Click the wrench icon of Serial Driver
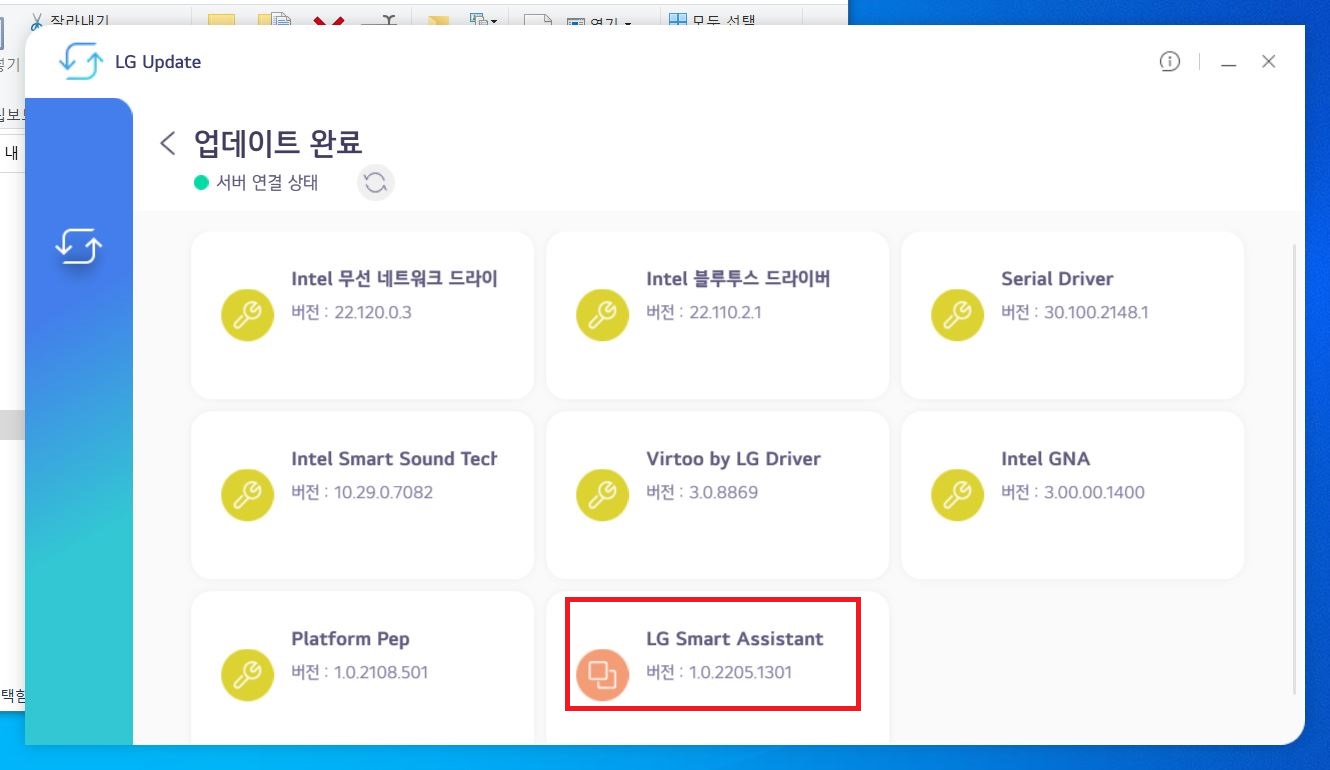This screenshot has height=770, width=1330. [957, 314]
